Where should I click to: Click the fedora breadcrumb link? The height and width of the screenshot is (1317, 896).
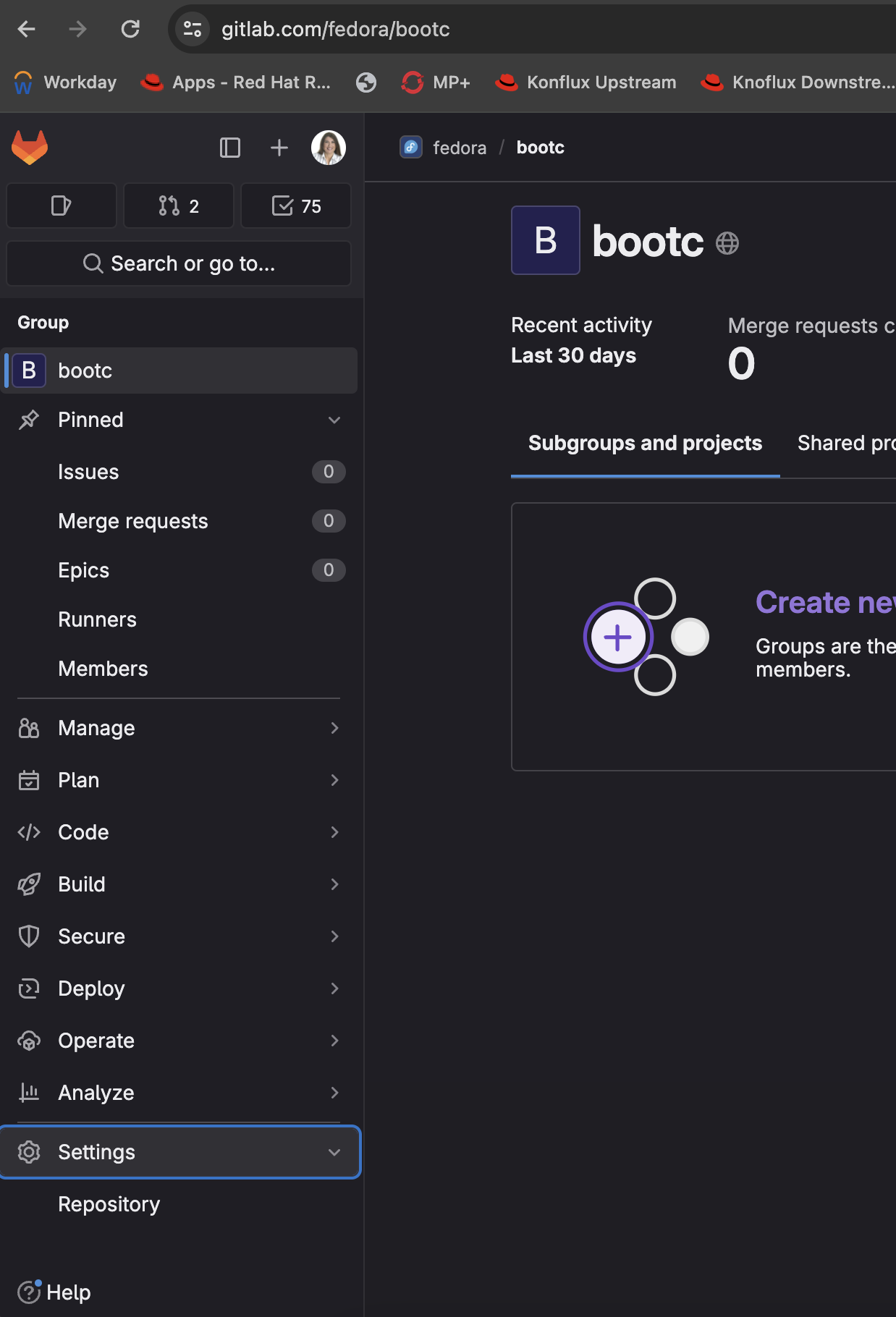(460, 148)
